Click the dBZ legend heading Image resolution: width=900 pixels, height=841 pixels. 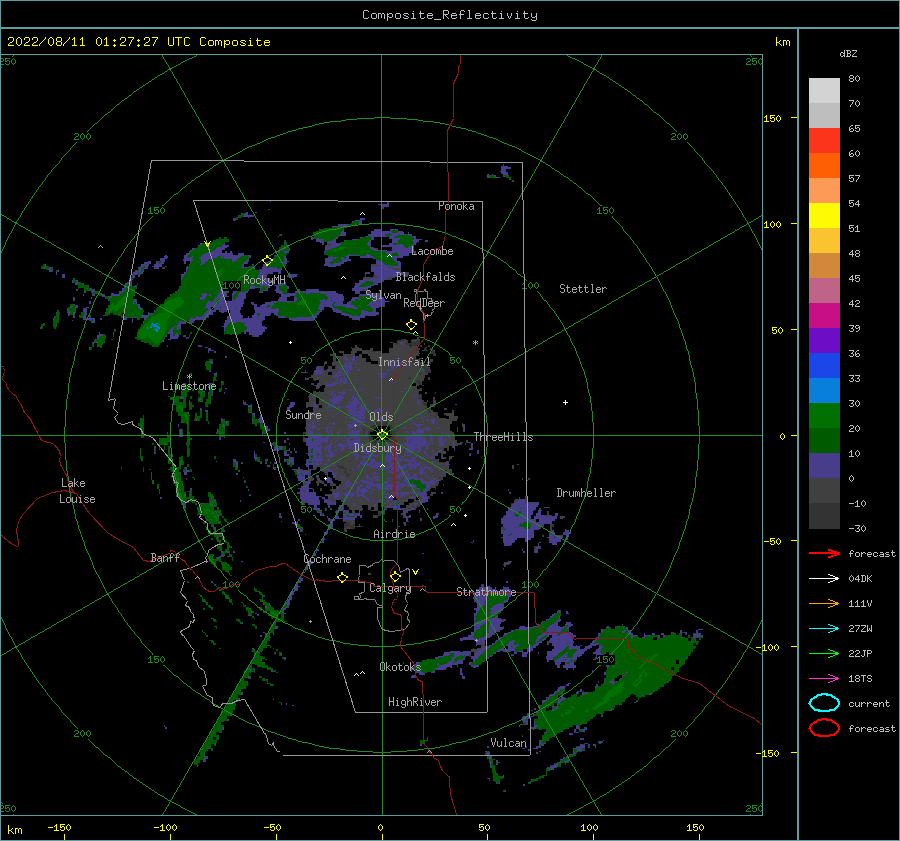point(848,53)
